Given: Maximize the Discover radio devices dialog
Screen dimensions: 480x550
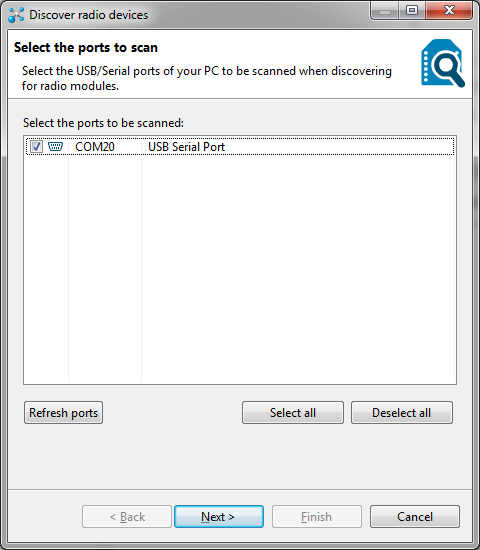Looking at the screenshot, I should pyautogui.click(x=412, y=11).
